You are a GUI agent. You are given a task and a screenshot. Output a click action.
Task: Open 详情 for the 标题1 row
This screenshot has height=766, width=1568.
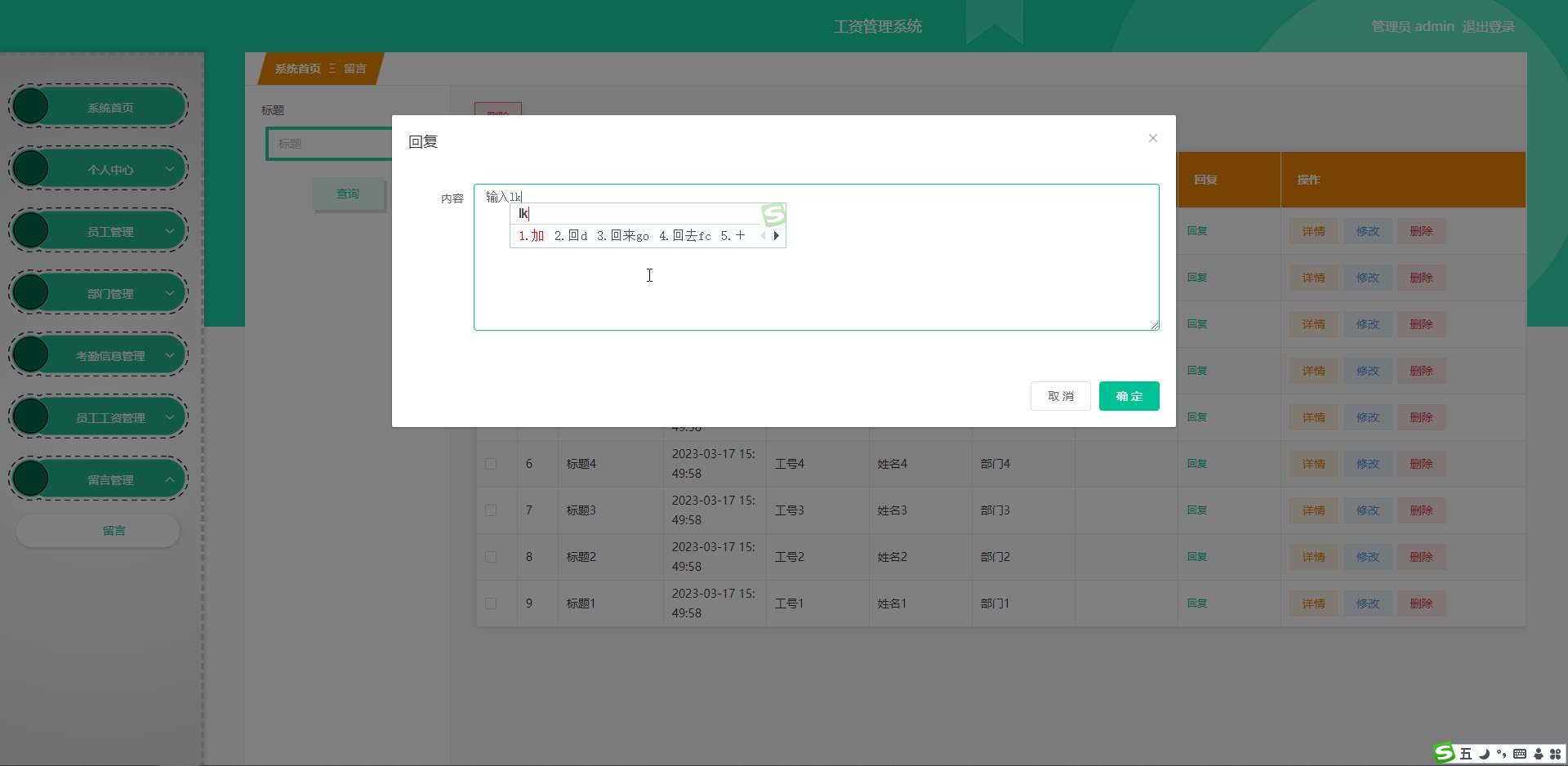[x=1314, y=603]
